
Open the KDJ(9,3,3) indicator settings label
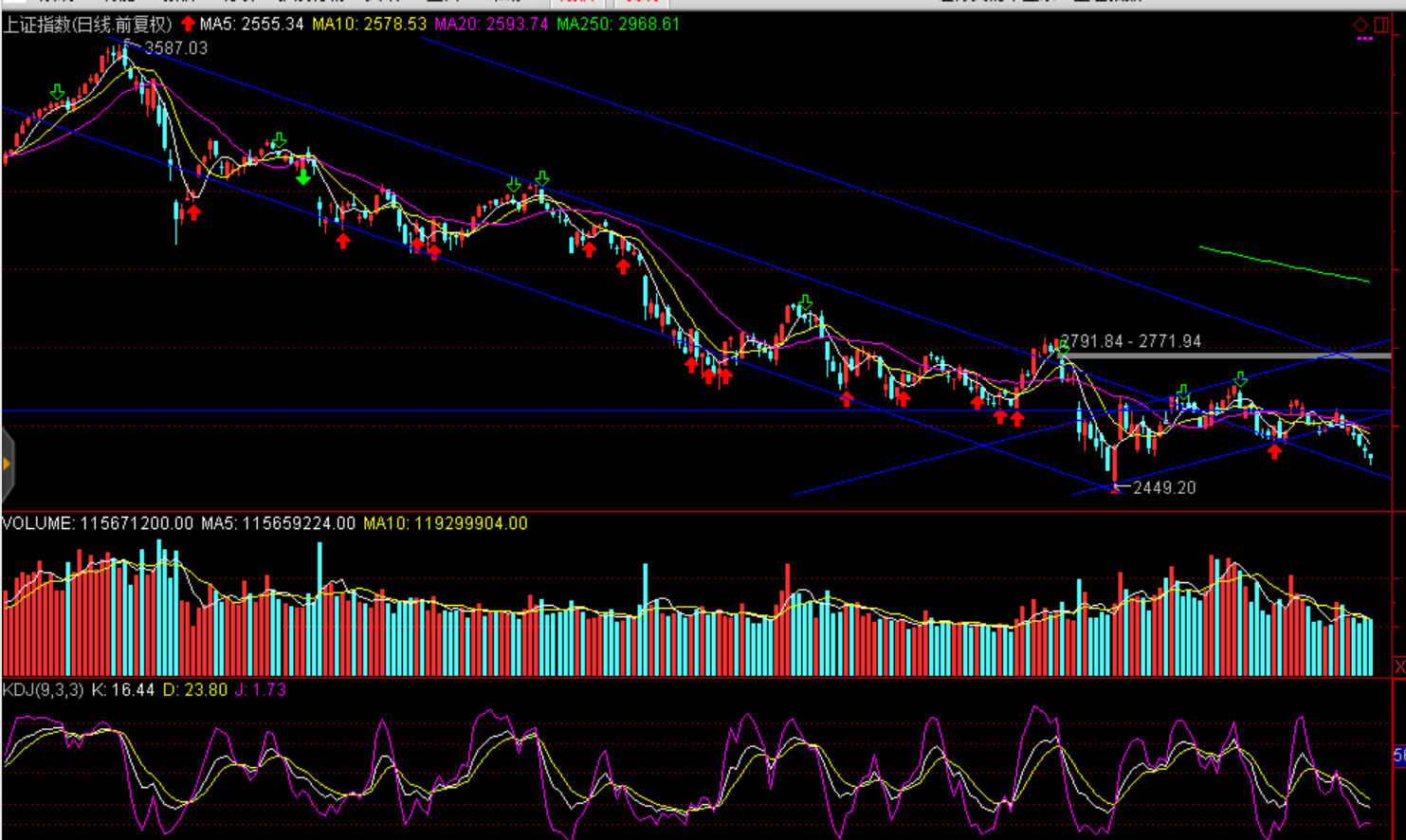44,690
